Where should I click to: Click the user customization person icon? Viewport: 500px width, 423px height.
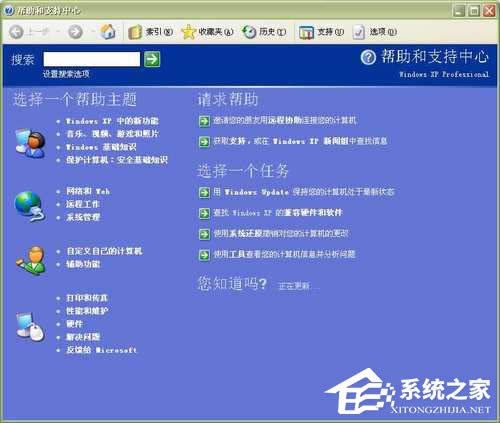[x=31, y=260]
